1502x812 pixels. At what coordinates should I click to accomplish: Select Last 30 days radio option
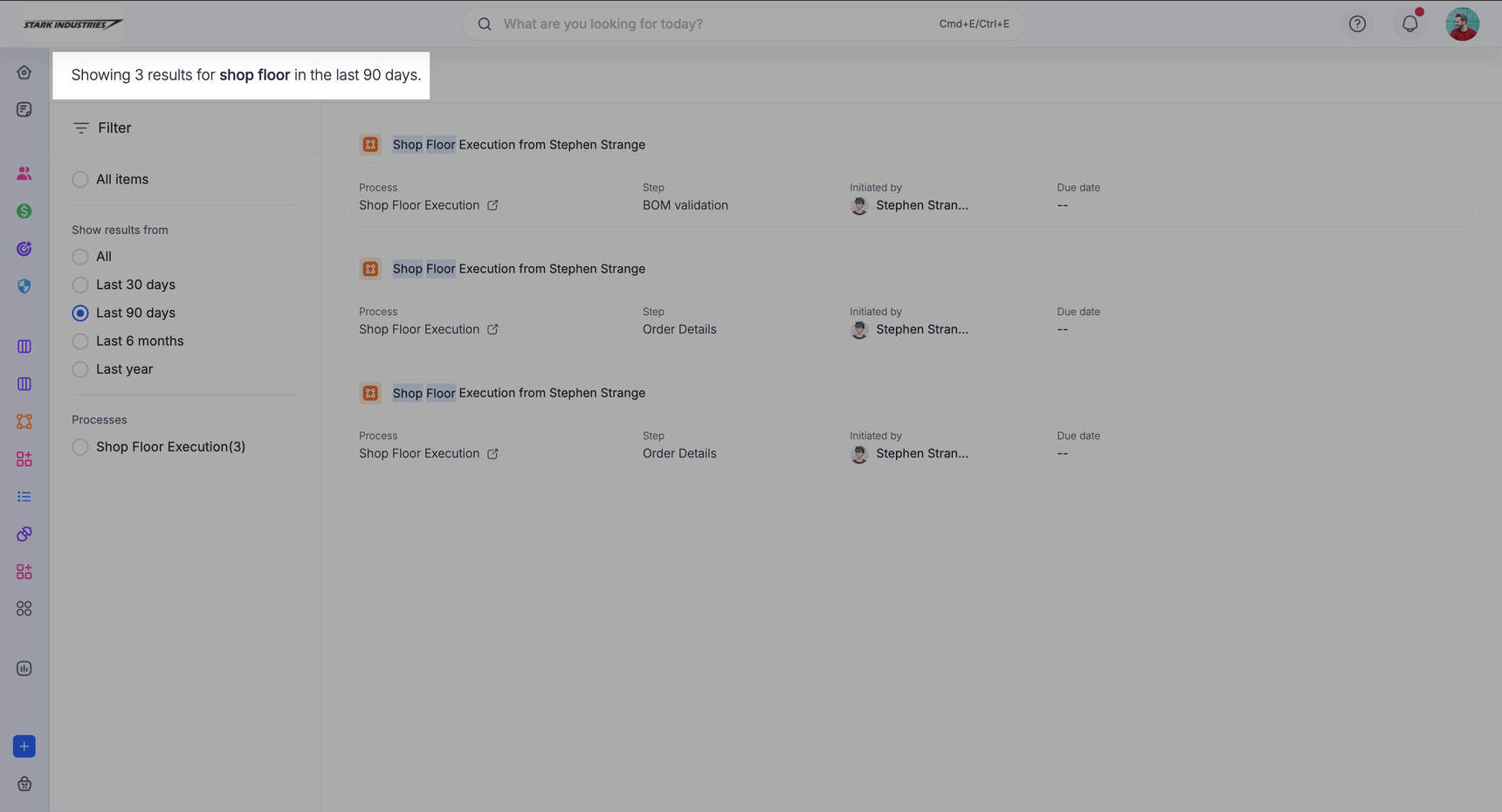click(80, 285)
